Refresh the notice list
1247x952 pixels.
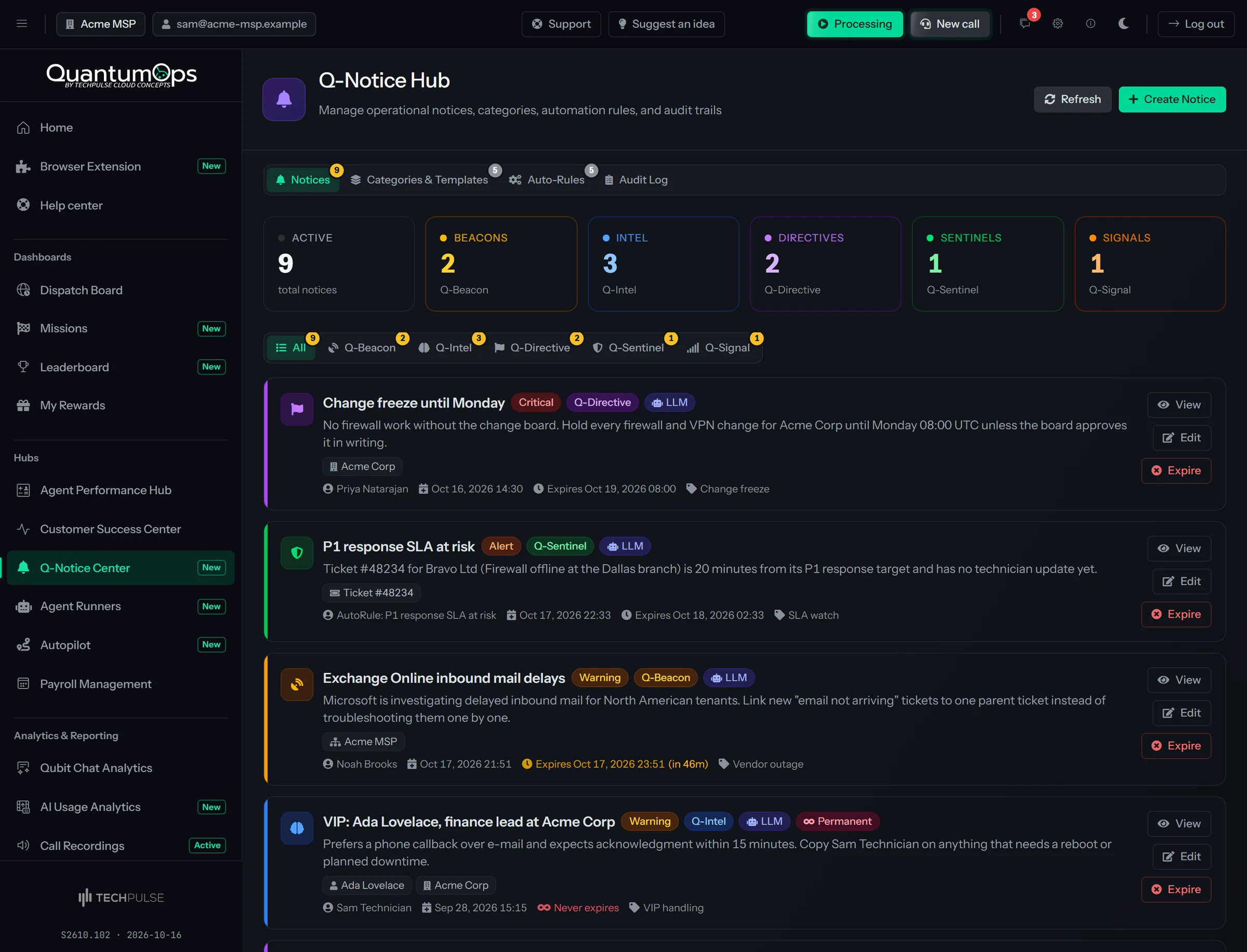pos(1072,99)
